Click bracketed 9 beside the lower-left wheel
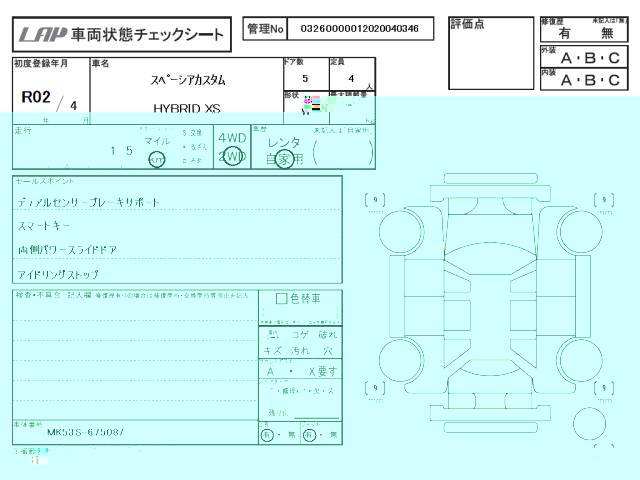The width and height of the screenshot is (640, 480). pos(375,388)
